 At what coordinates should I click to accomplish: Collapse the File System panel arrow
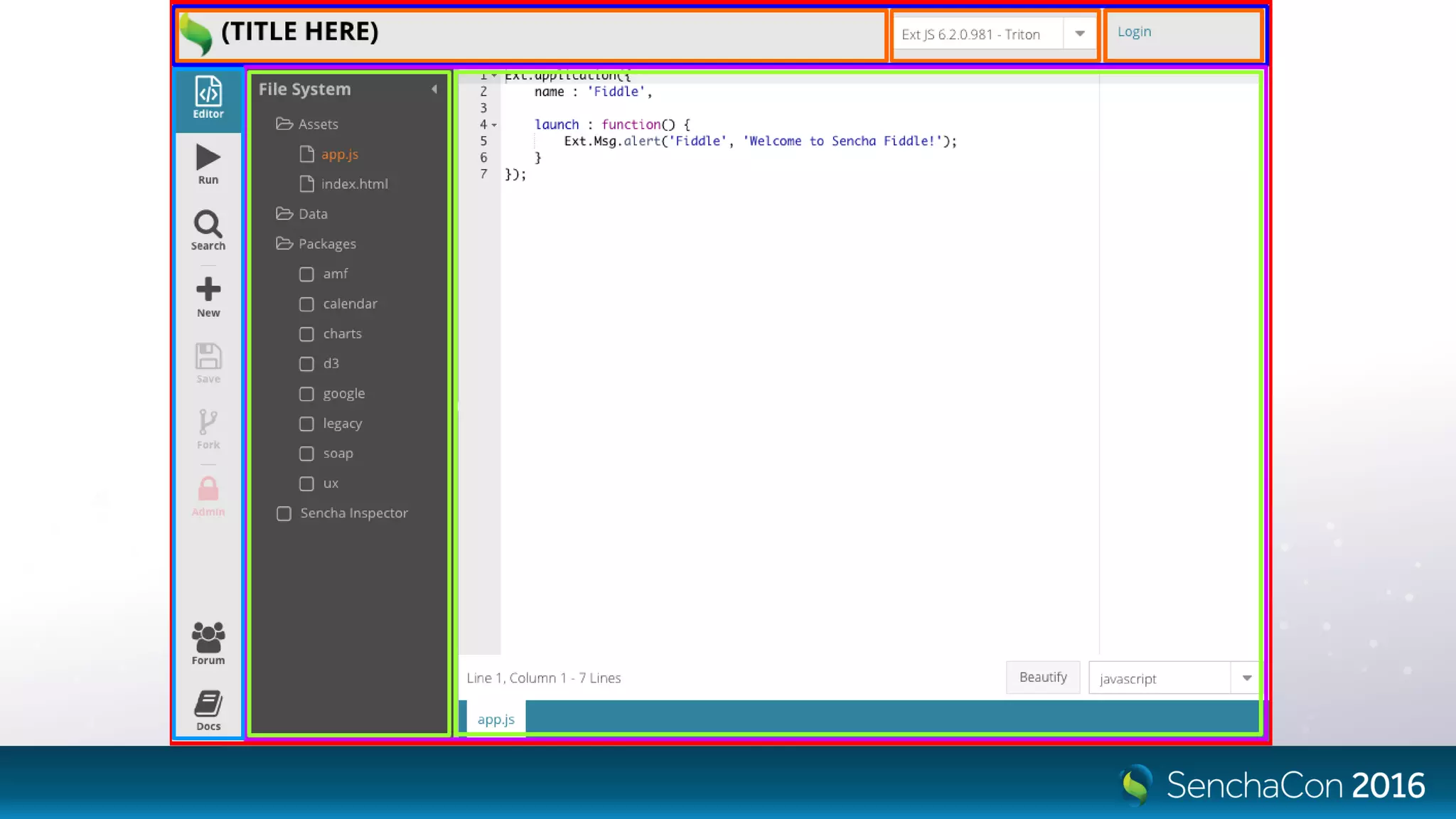(x=434, y=90)
